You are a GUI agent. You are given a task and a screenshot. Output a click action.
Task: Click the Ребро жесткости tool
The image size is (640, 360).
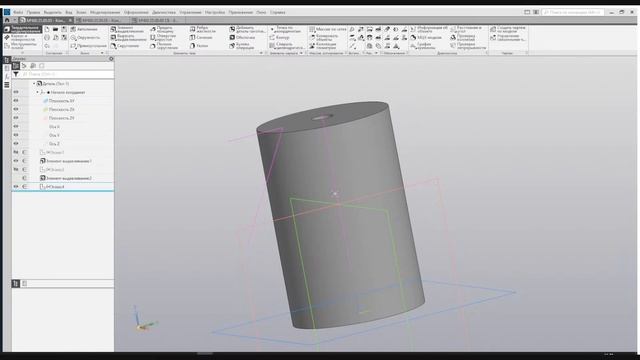(203, 29)
